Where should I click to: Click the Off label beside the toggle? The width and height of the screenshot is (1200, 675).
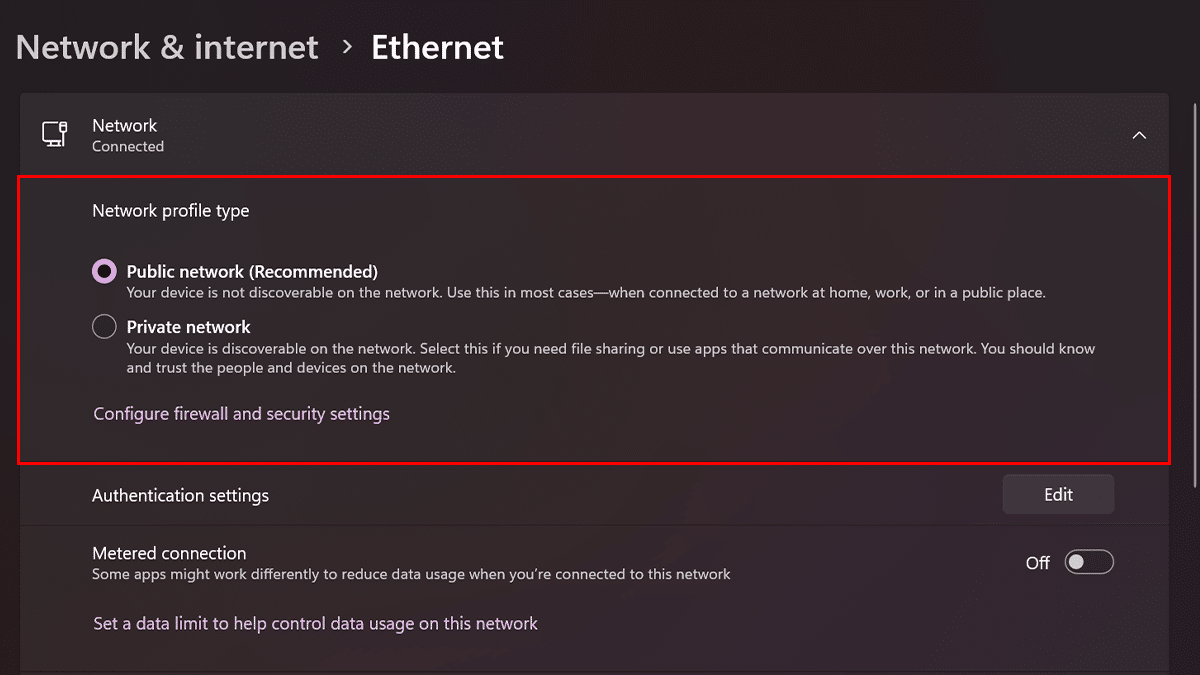(1037, 563)
